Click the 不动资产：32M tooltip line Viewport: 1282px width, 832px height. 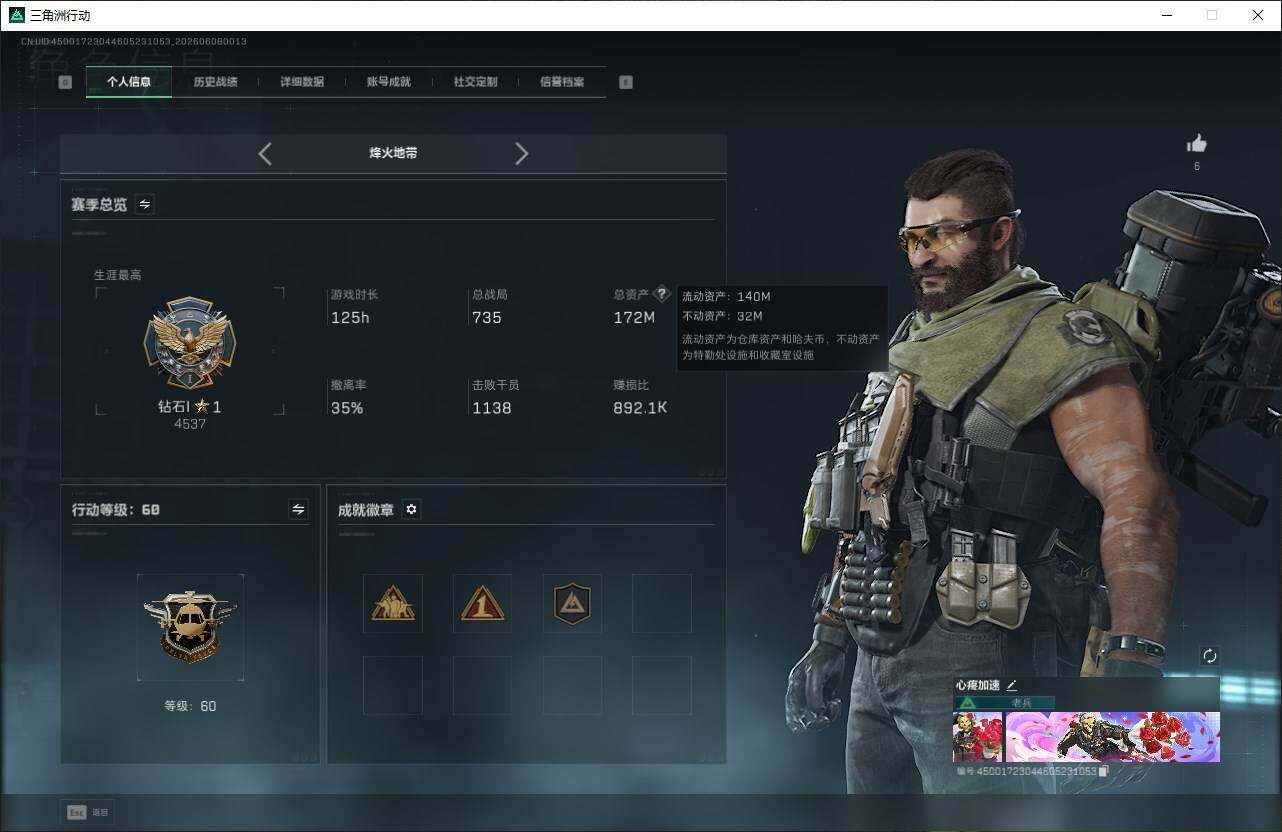coord(722,316)
